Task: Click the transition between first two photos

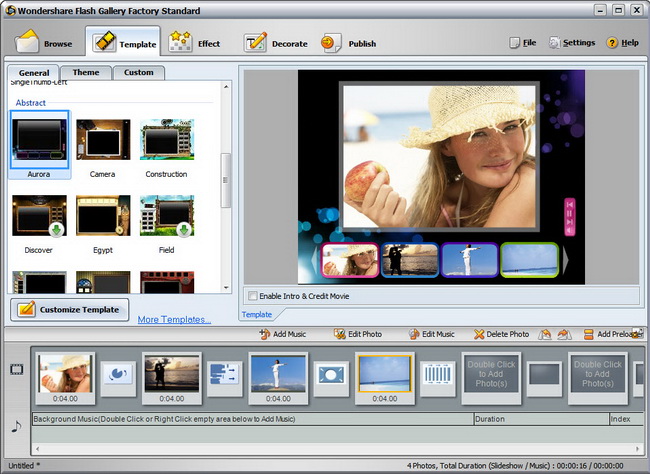Action: point(119,375)
